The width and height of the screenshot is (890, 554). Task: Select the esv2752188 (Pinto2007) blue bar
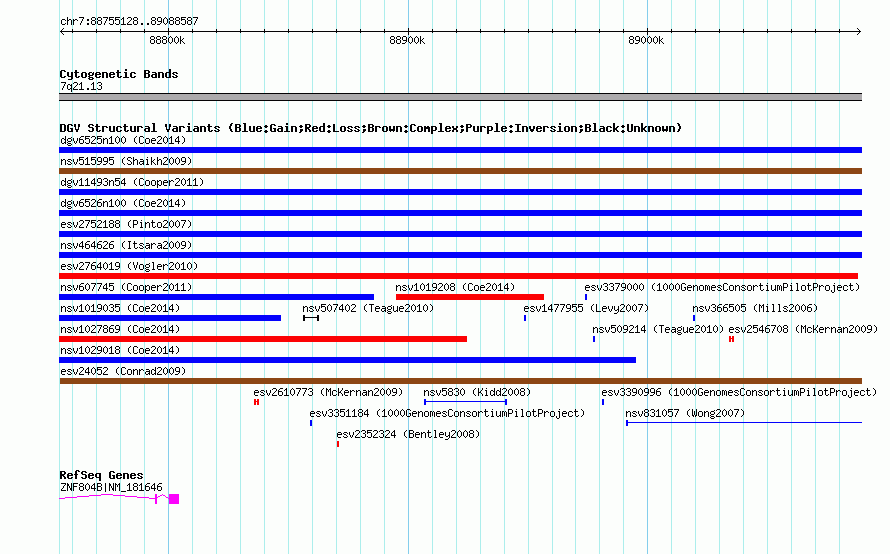460,234
